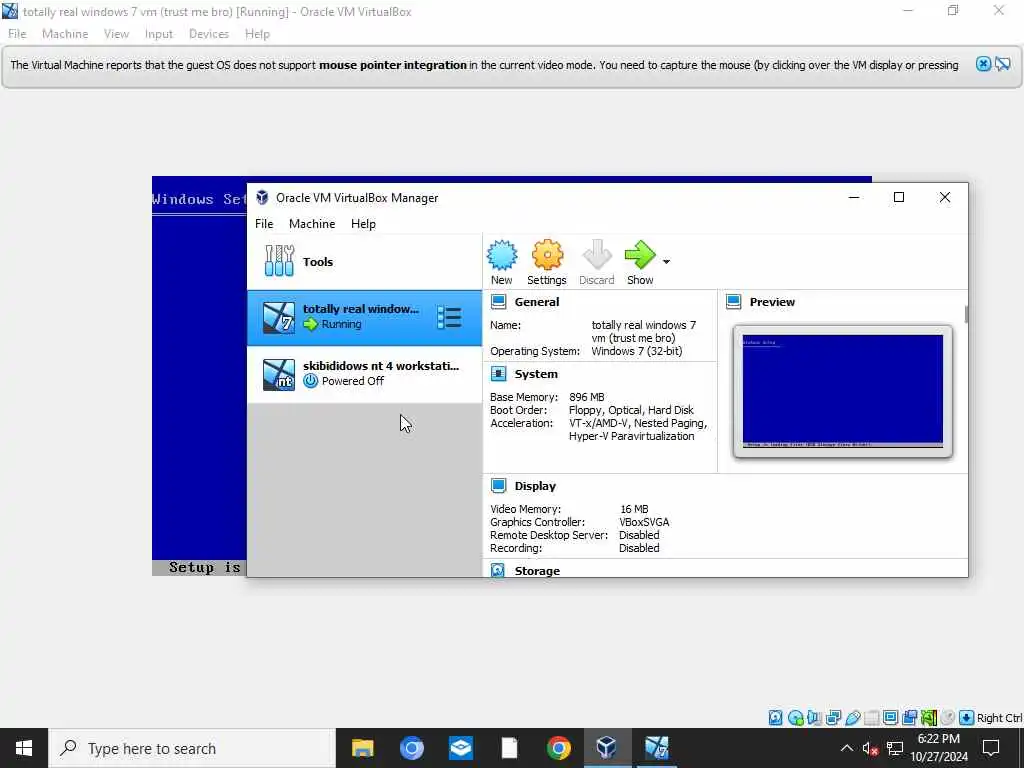The width and height of the screenshot is (1024, 768).
Task: Click 'Windows 7 (32-bit)' operating system value
Action: (x=637, y=351)
